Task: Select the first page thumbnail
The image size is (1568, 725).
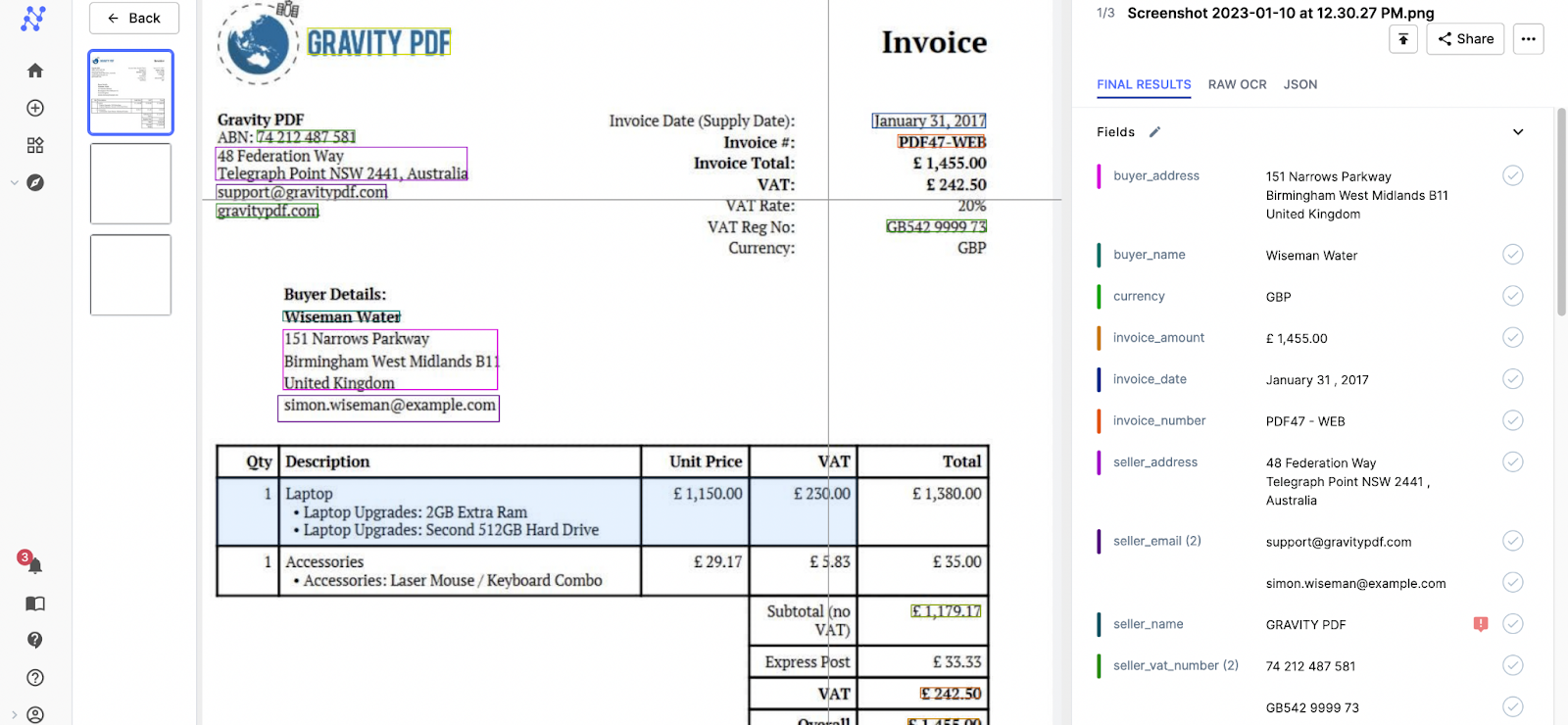Action: 130,92
